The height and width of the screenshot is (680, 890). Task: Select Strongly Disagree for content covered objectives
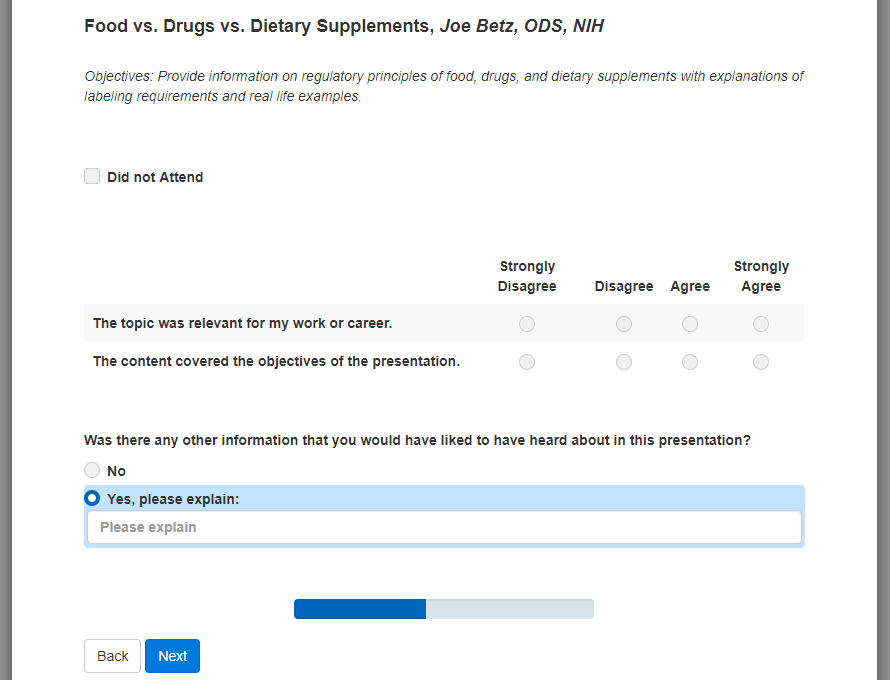[x=527, y=362]
